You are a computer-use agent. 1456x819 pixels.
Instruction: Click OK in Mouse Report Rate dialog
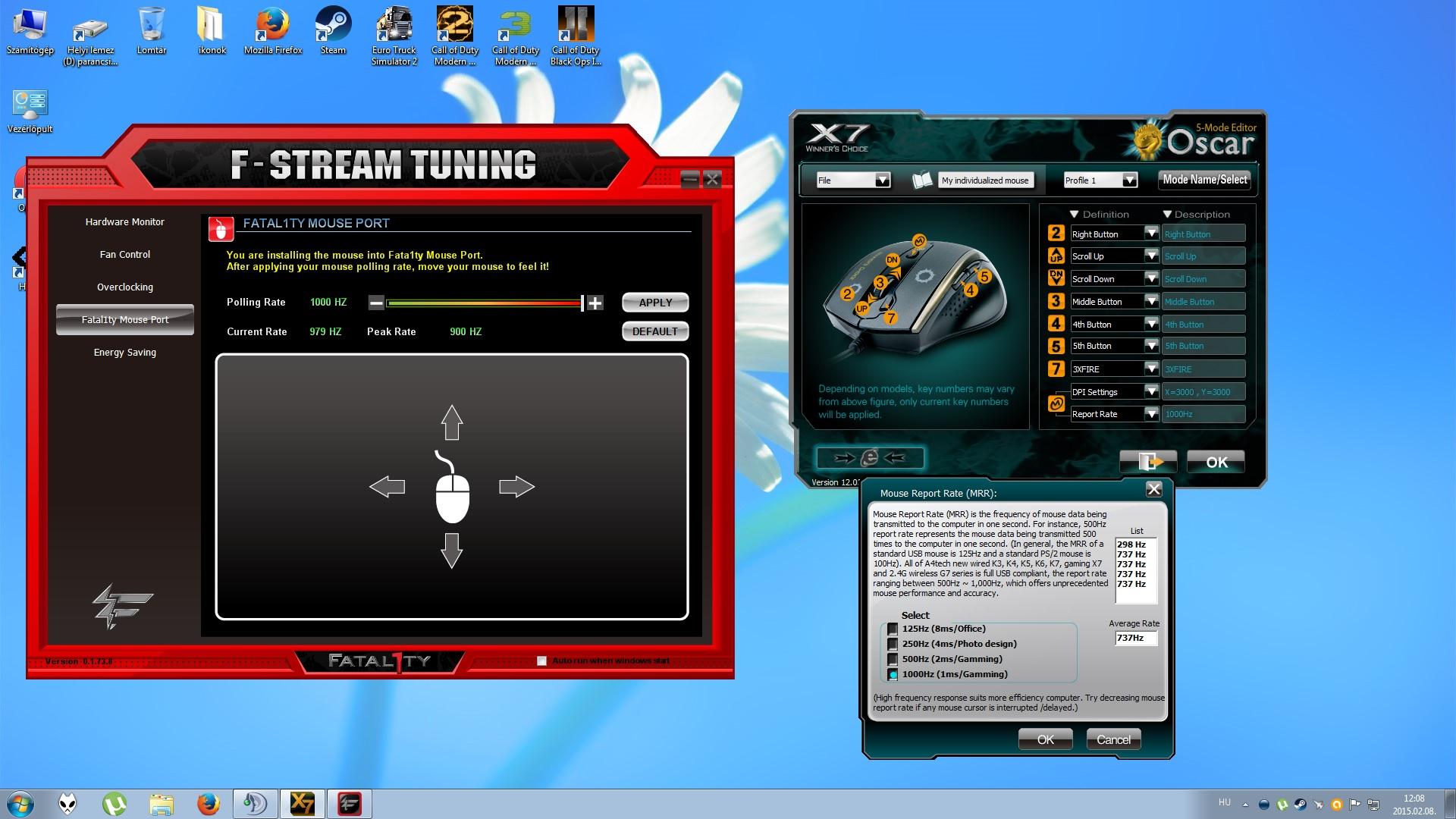pos(1045,739)
